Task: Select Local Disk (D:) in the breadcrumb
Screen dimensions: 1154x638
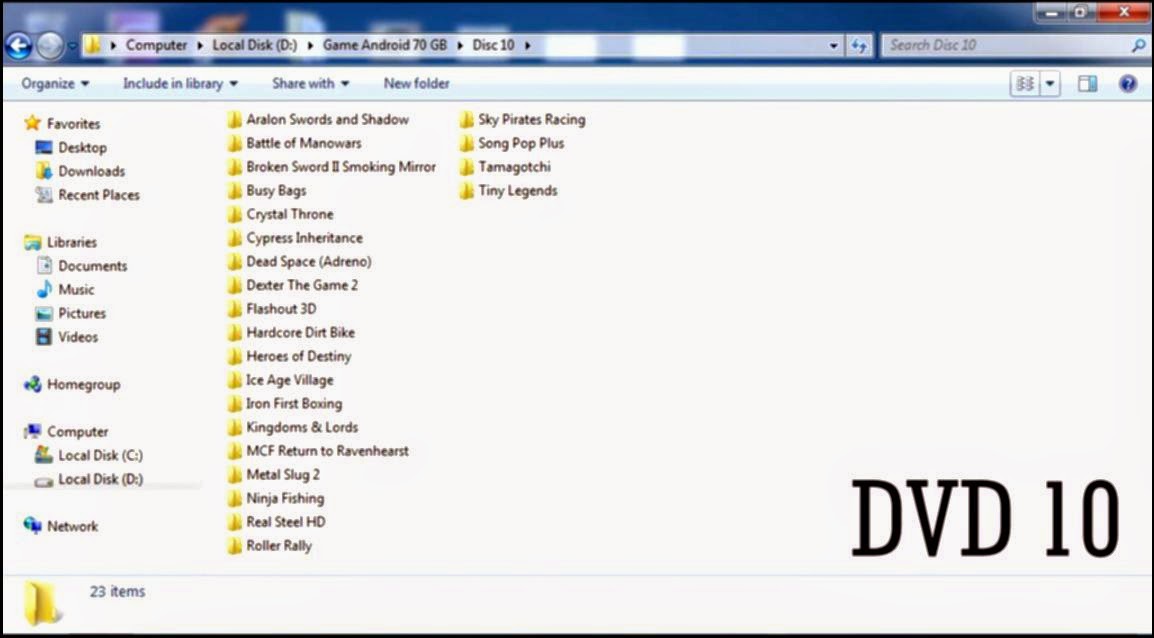Action: [255, 45]
